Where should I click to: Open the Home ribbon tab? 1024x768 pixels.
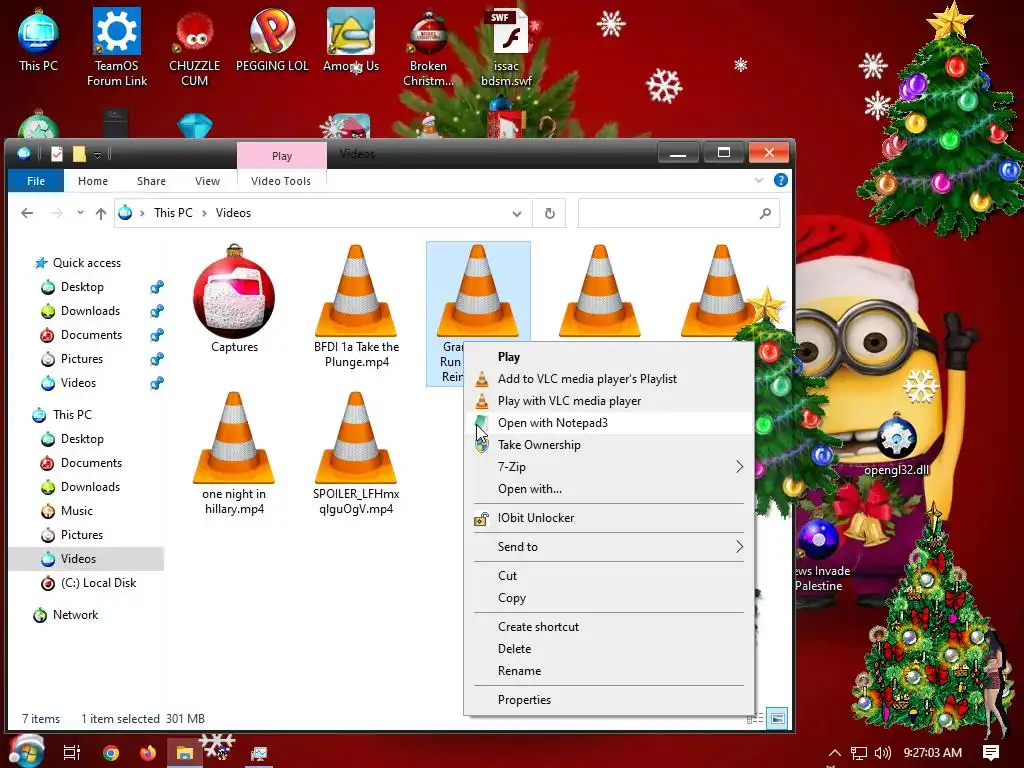tap(93, 181)
